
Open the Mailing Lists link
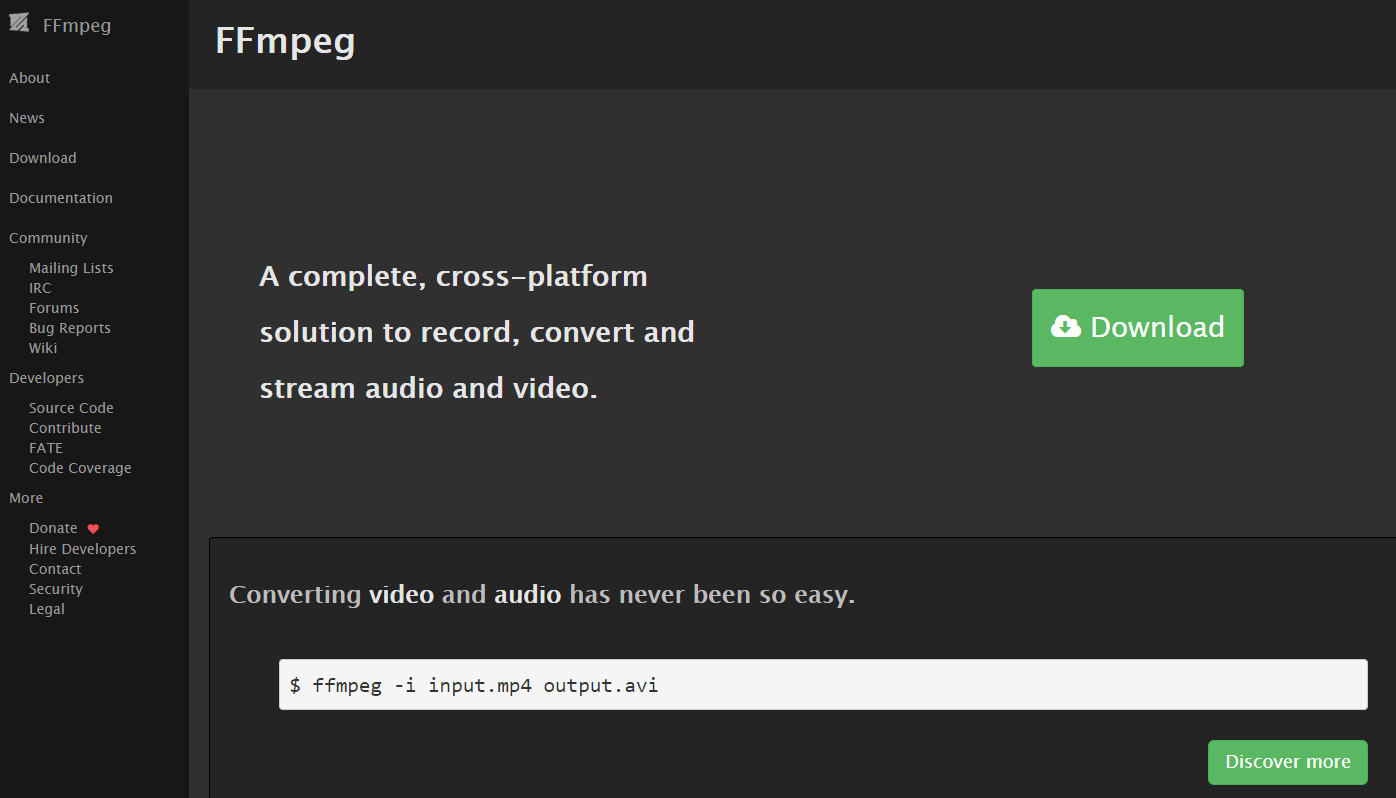[x=71, y=268]
